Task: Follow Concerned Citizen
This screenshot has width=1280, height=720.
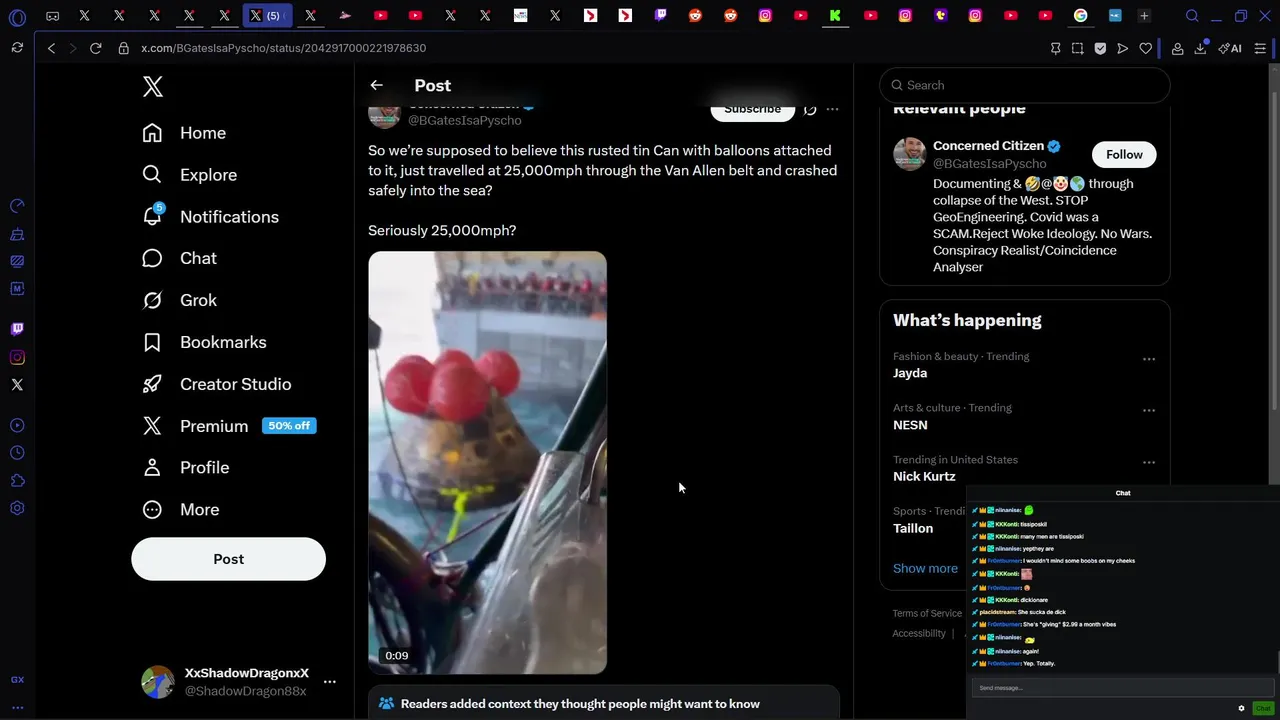Action: click(x=1124, y=154)
